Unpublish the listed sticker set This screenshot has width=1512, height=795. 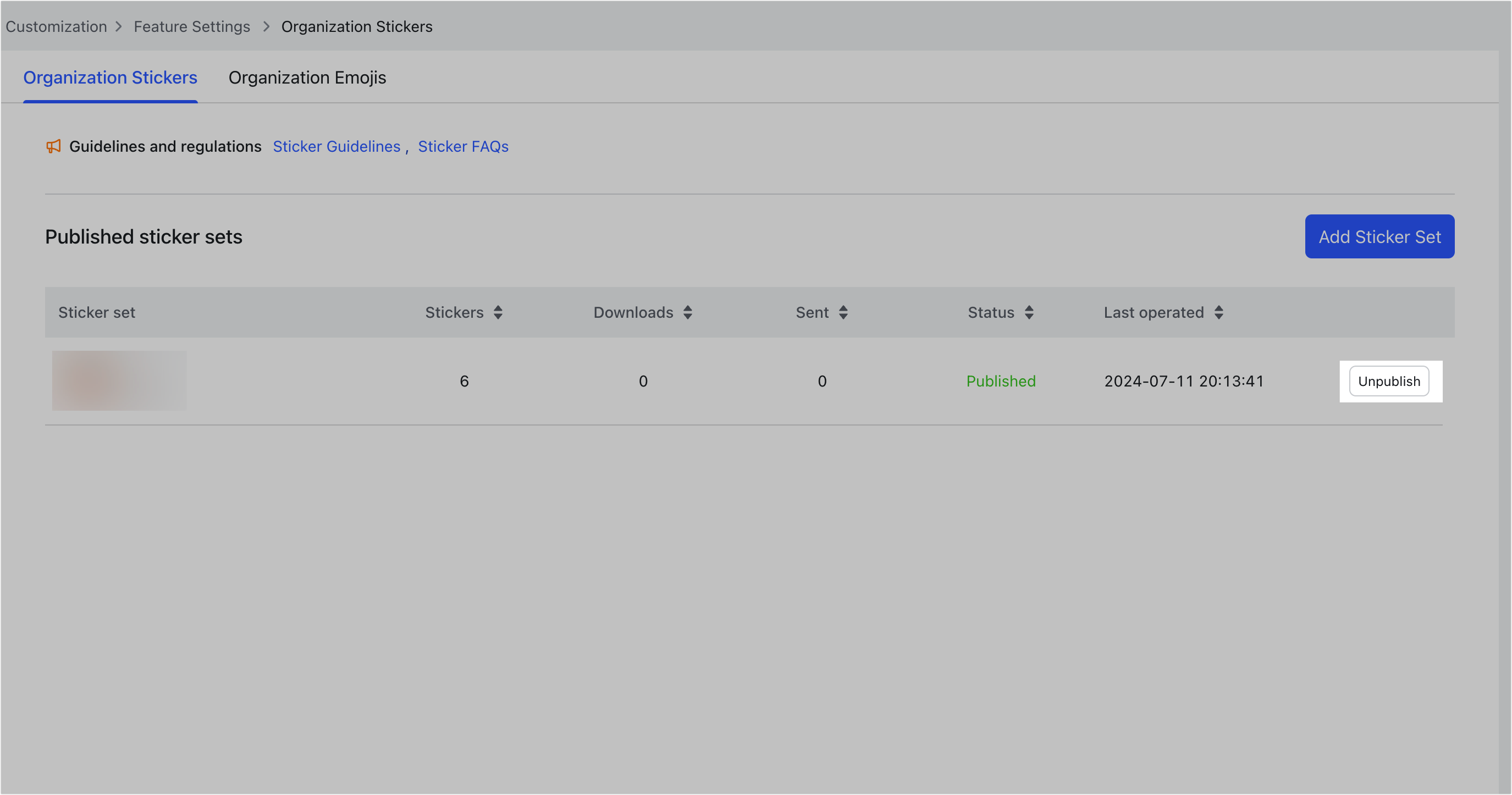[1389, 381]
